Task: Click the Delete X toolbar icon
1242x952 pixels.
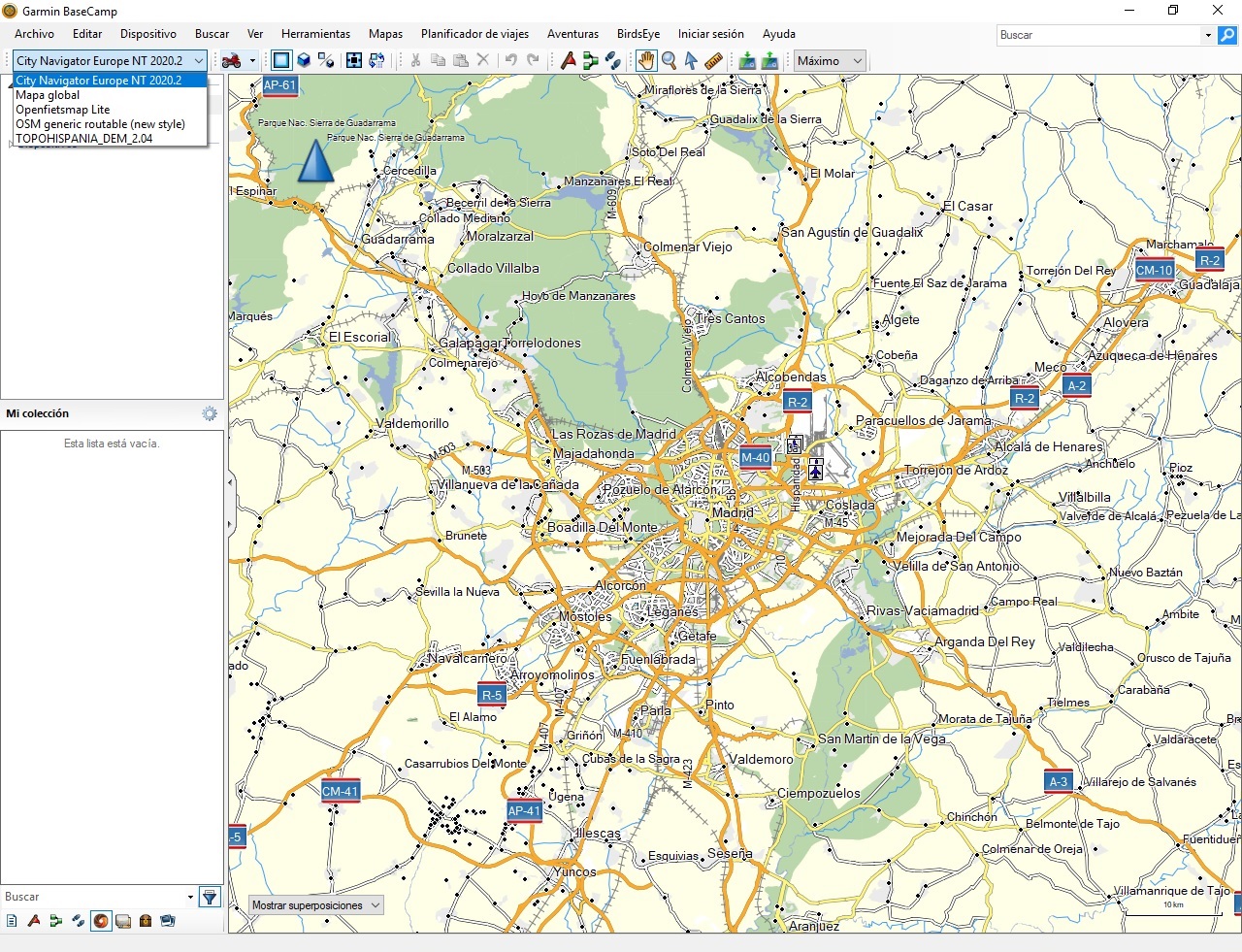Action: tap(483, 60)
